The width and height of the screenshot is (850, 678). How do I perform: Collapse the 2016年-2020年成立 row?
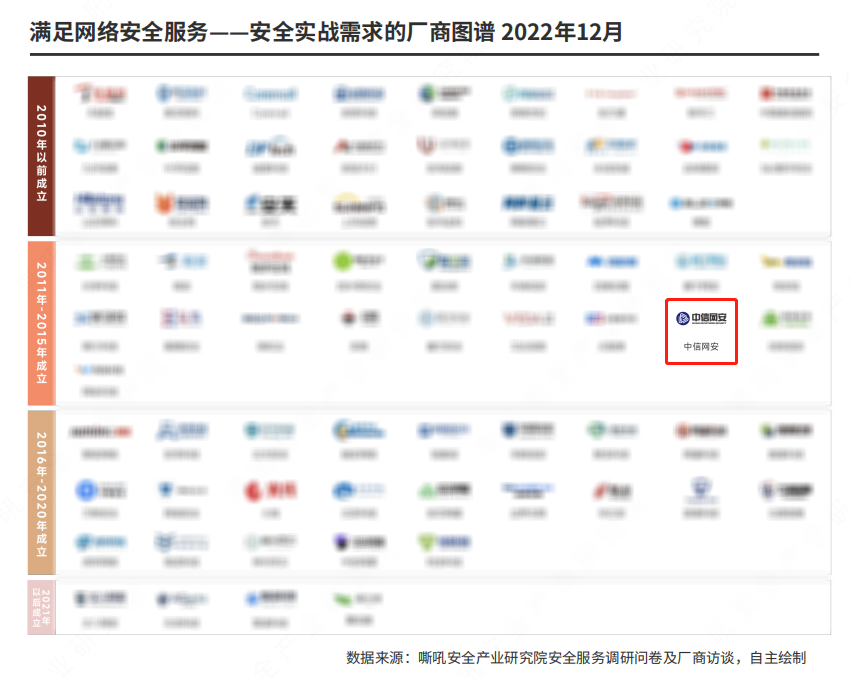tap(41, 490)
